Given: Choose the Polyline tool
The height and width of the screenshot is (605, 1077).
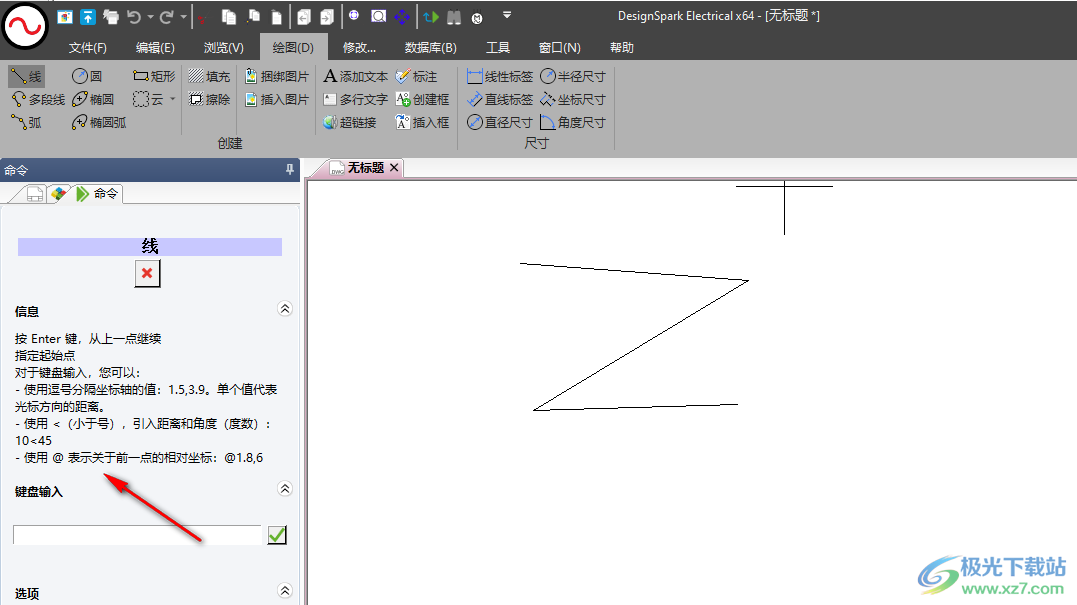Looking at the screenshot, I should [38, 100].
